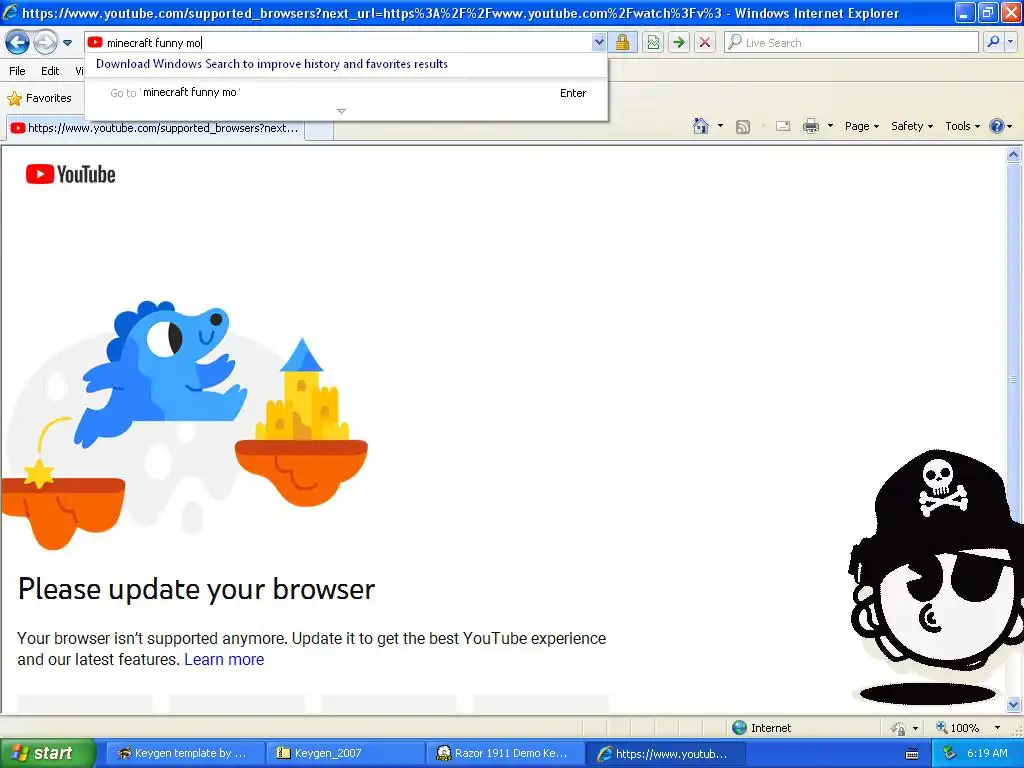Open search provider options dropdown

pos(1011,42)
